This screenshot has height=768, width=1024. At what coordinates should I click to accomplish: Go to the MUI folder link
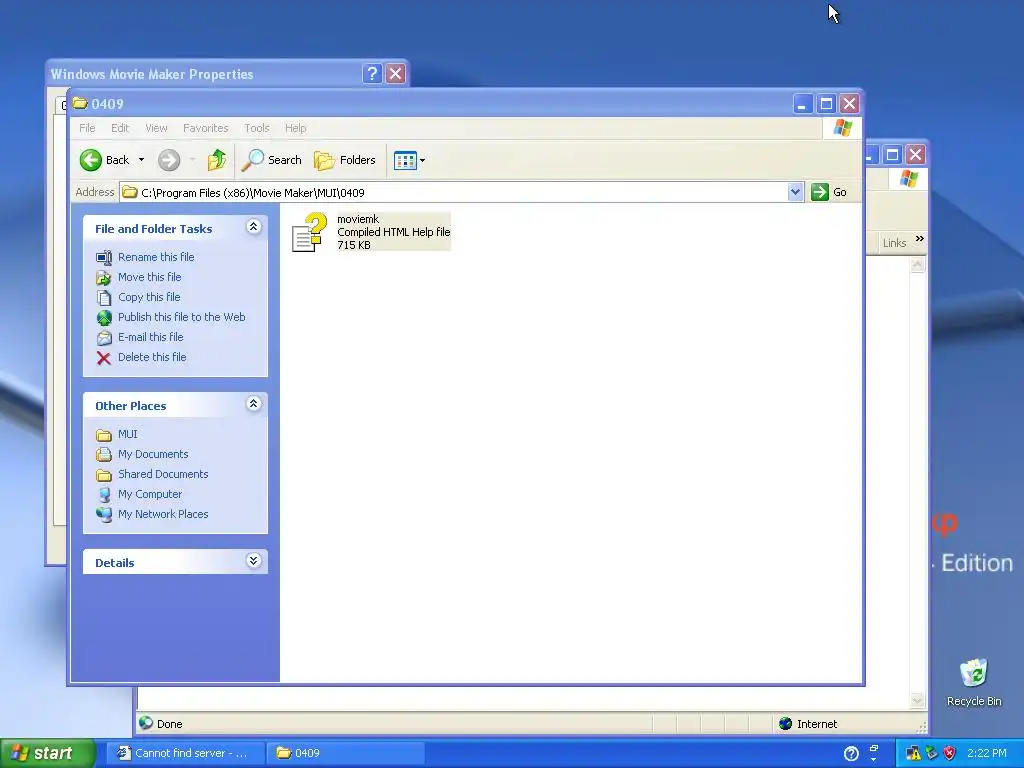coord(127,434)
